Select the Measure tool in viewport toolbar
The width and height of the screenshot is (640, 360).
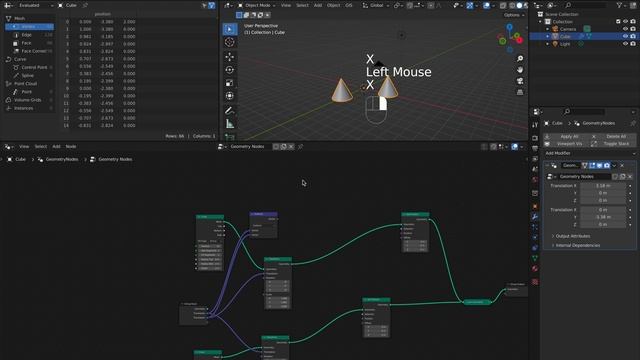coord(229,124)
